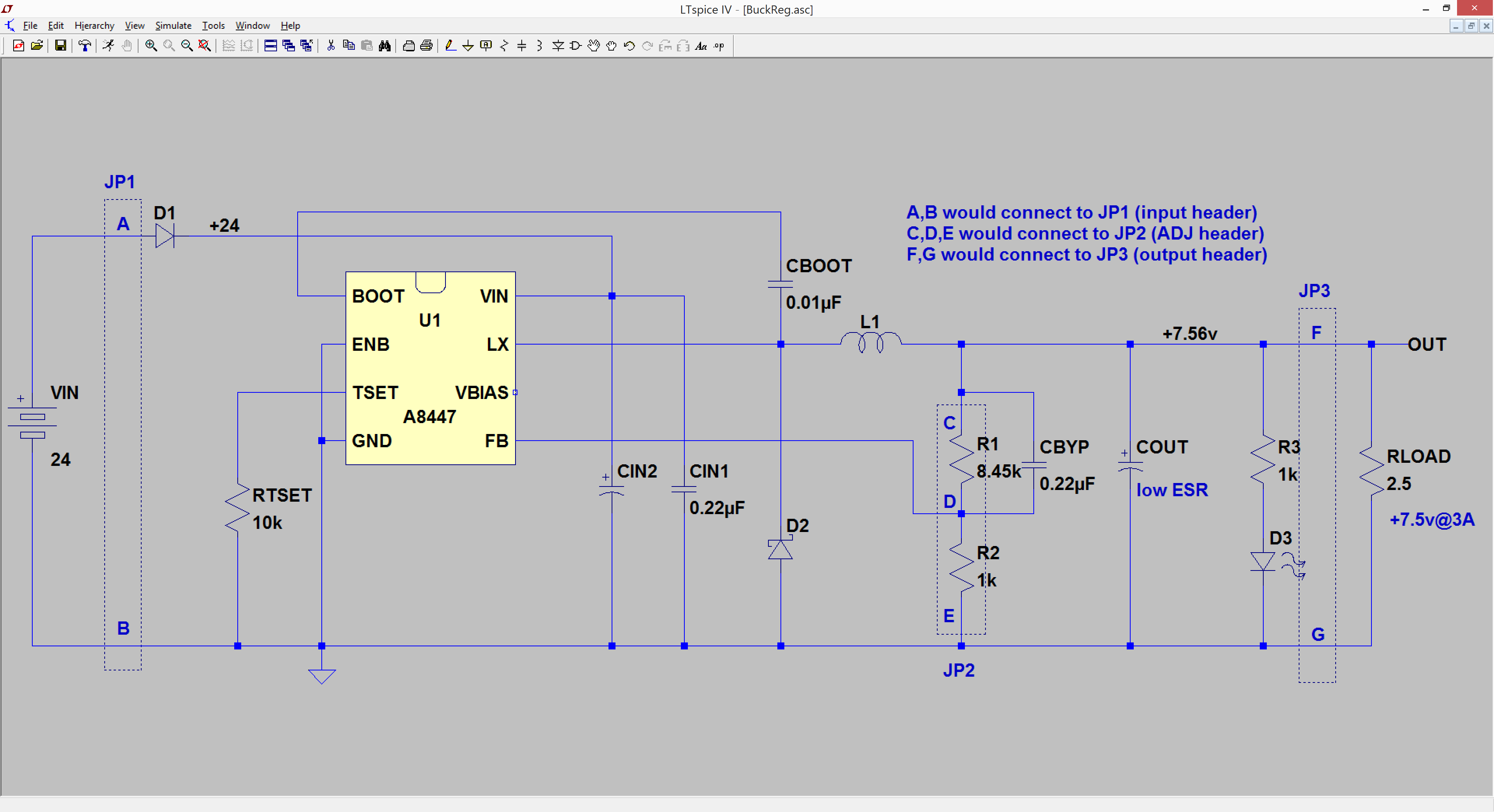Select the Label Net tool
This screenshot has height=812, width=1494.
(x=486, y=46)
